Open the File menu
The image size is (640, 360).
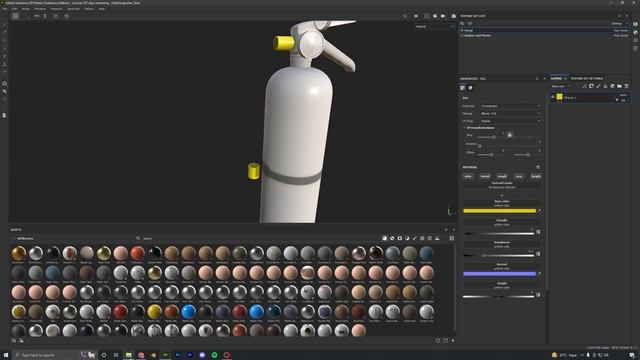5,9
